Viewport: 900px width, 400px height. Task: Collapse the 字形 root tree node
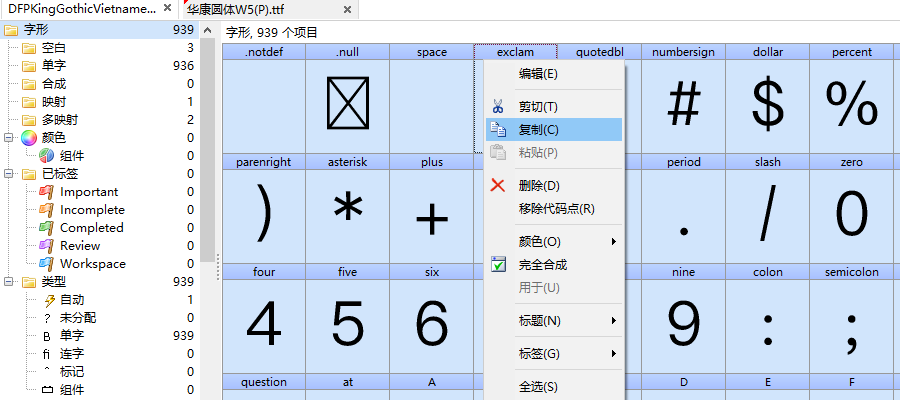click(11, 30)
